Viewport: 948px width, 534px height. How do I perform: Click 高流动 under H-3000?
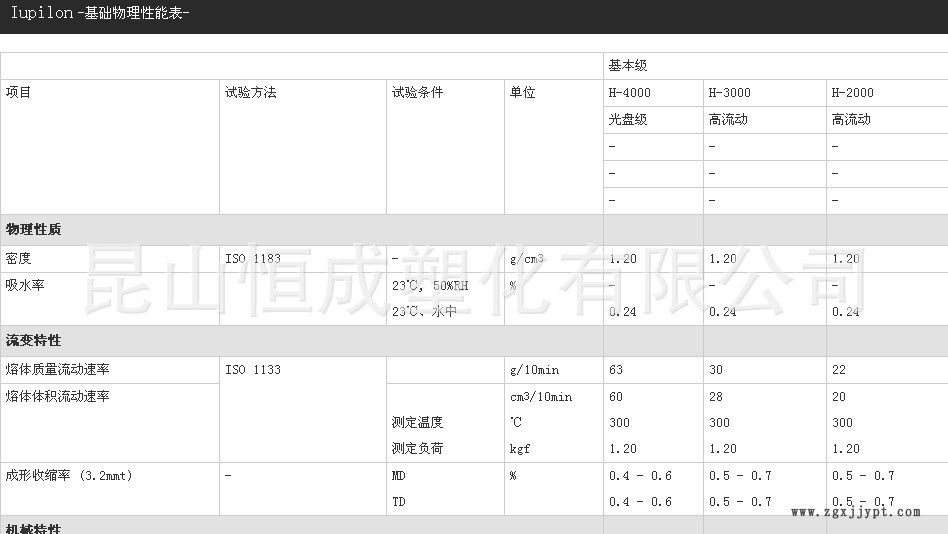coord(728,120)
